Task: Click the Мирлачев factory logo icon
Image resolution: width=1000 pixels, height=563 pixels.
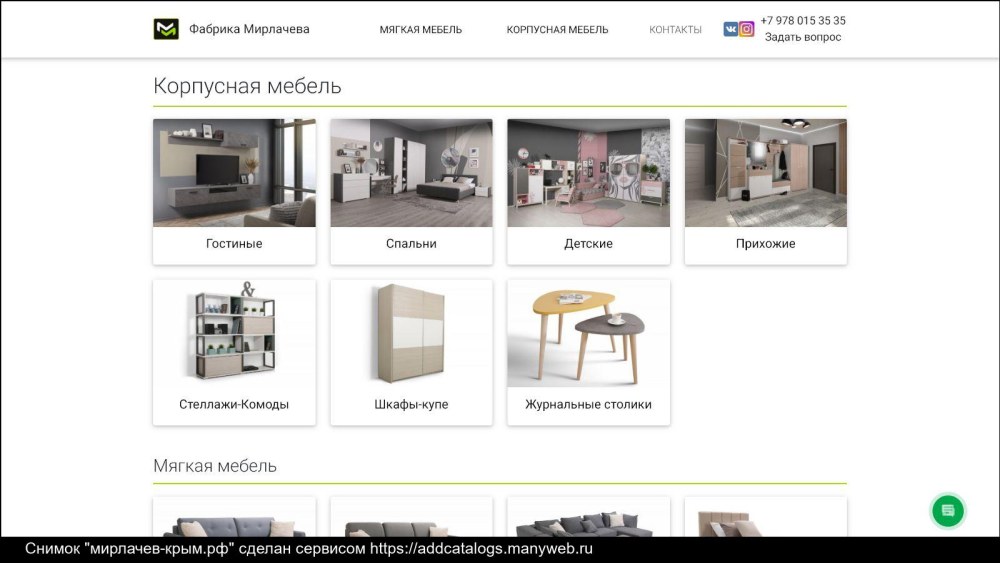Action: [166, 29]
